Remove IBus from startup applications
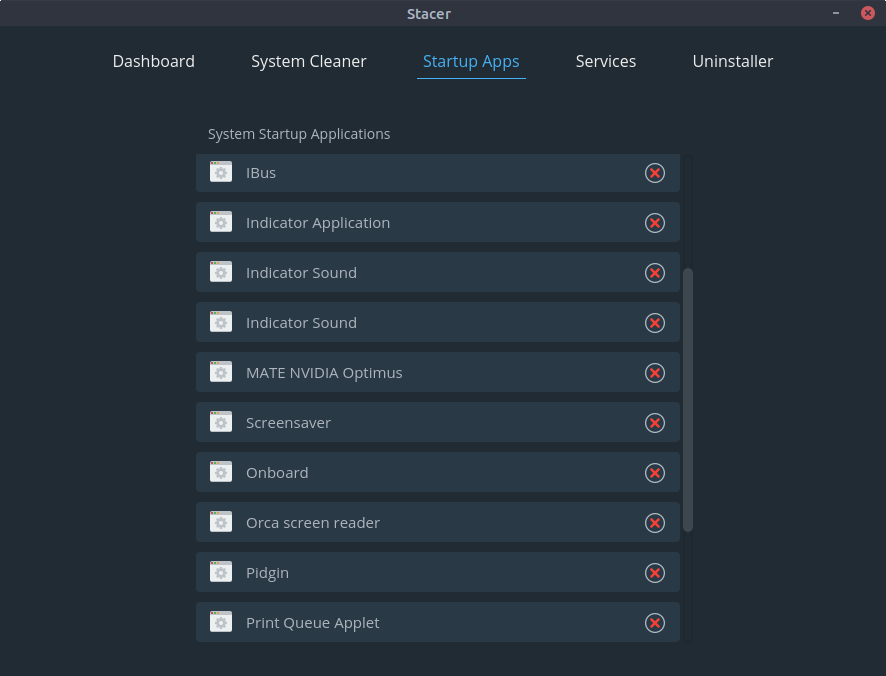 click(654, 173)
